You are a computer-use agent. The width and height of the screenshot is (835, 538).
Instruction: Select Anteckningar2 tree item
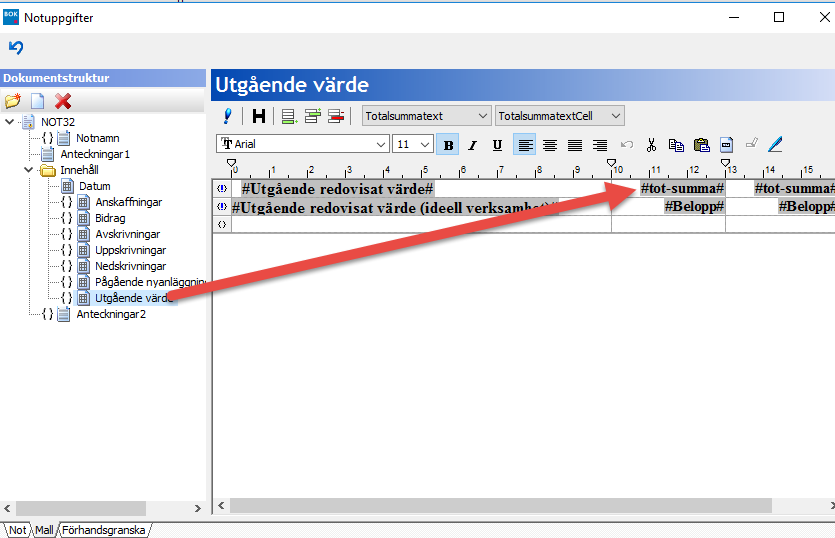(x=111, y=314)
